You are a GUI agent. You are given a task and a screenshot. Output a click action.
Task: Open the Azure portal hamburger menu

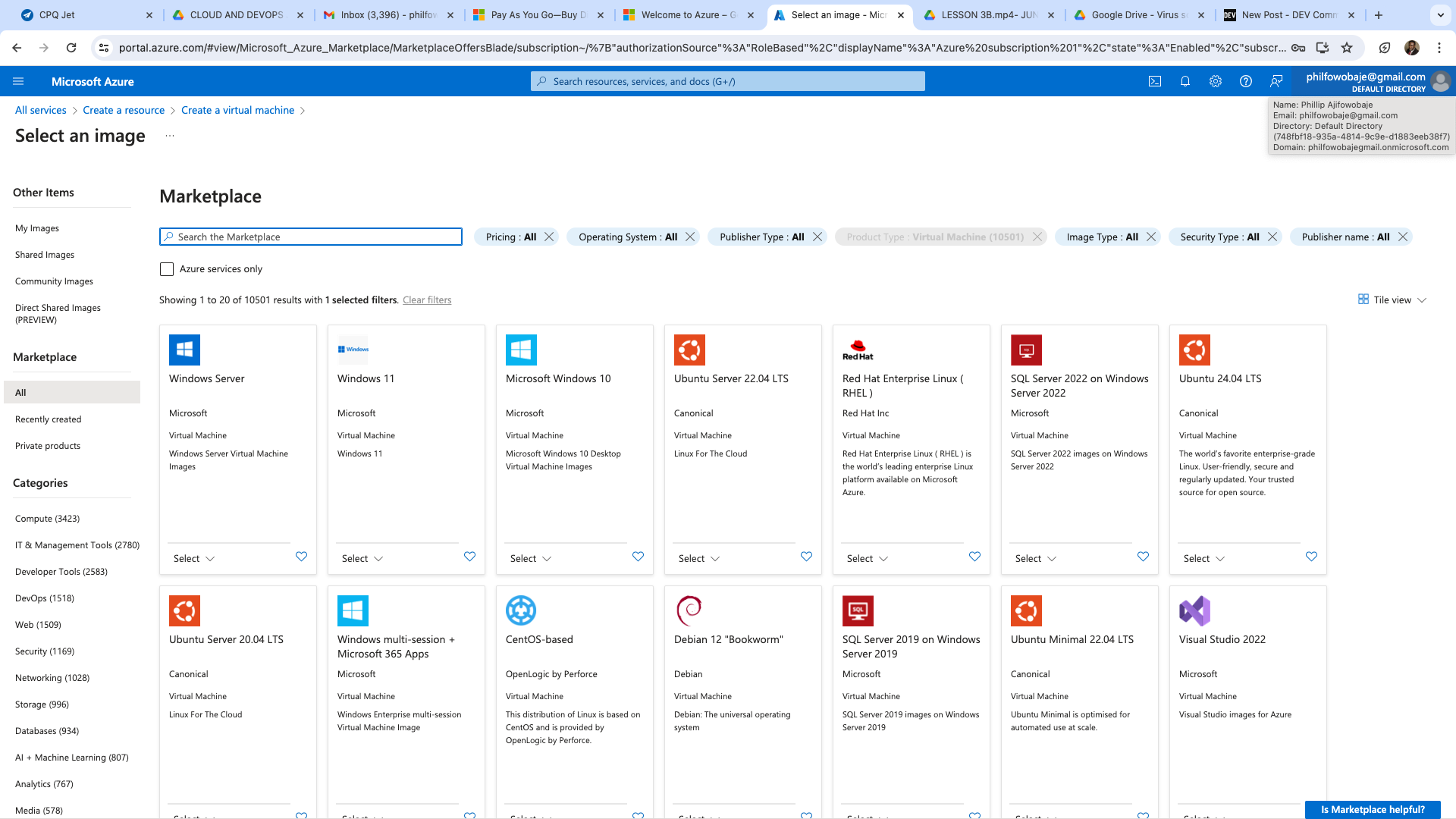click(19, 81)
